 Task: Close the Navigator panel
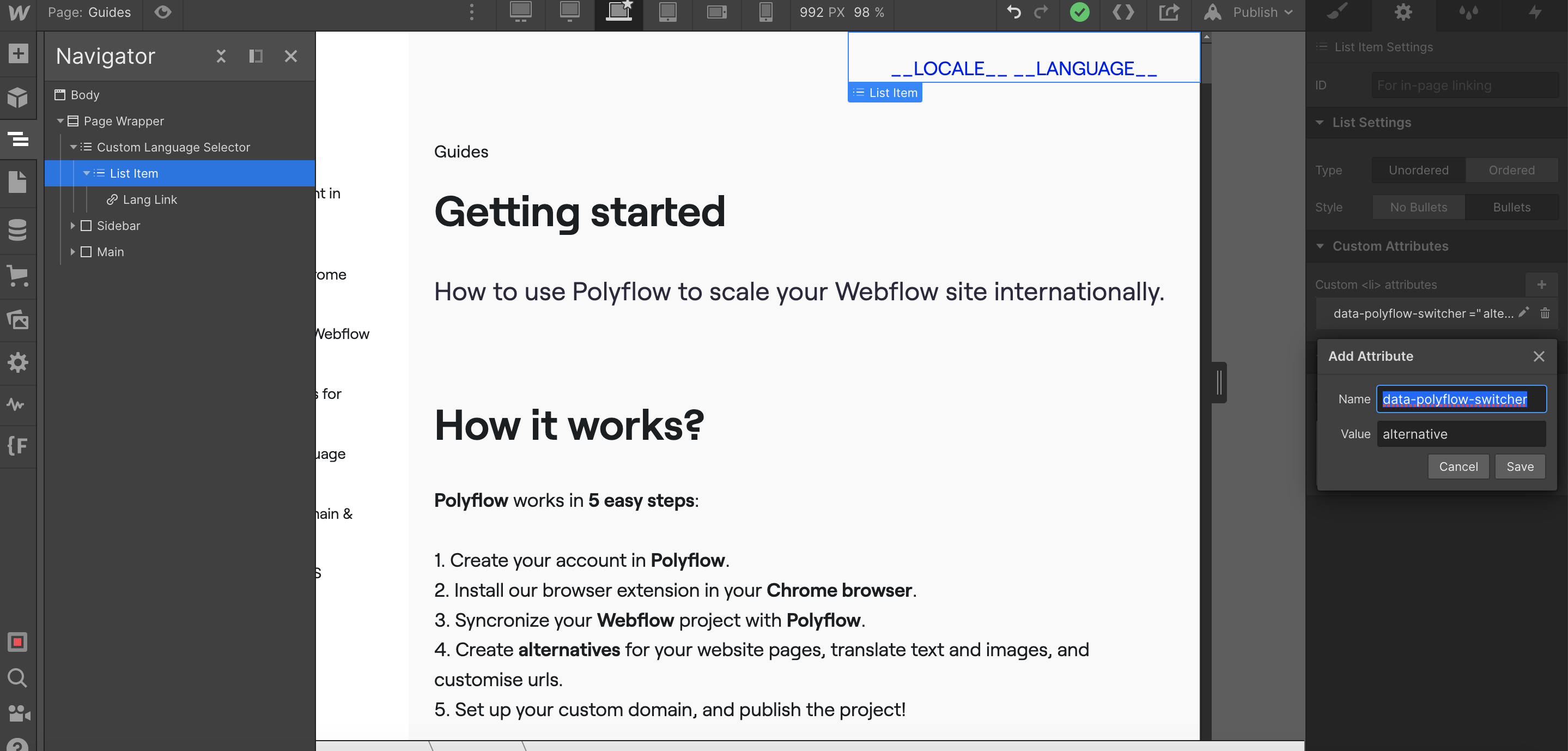coord(291,56)
